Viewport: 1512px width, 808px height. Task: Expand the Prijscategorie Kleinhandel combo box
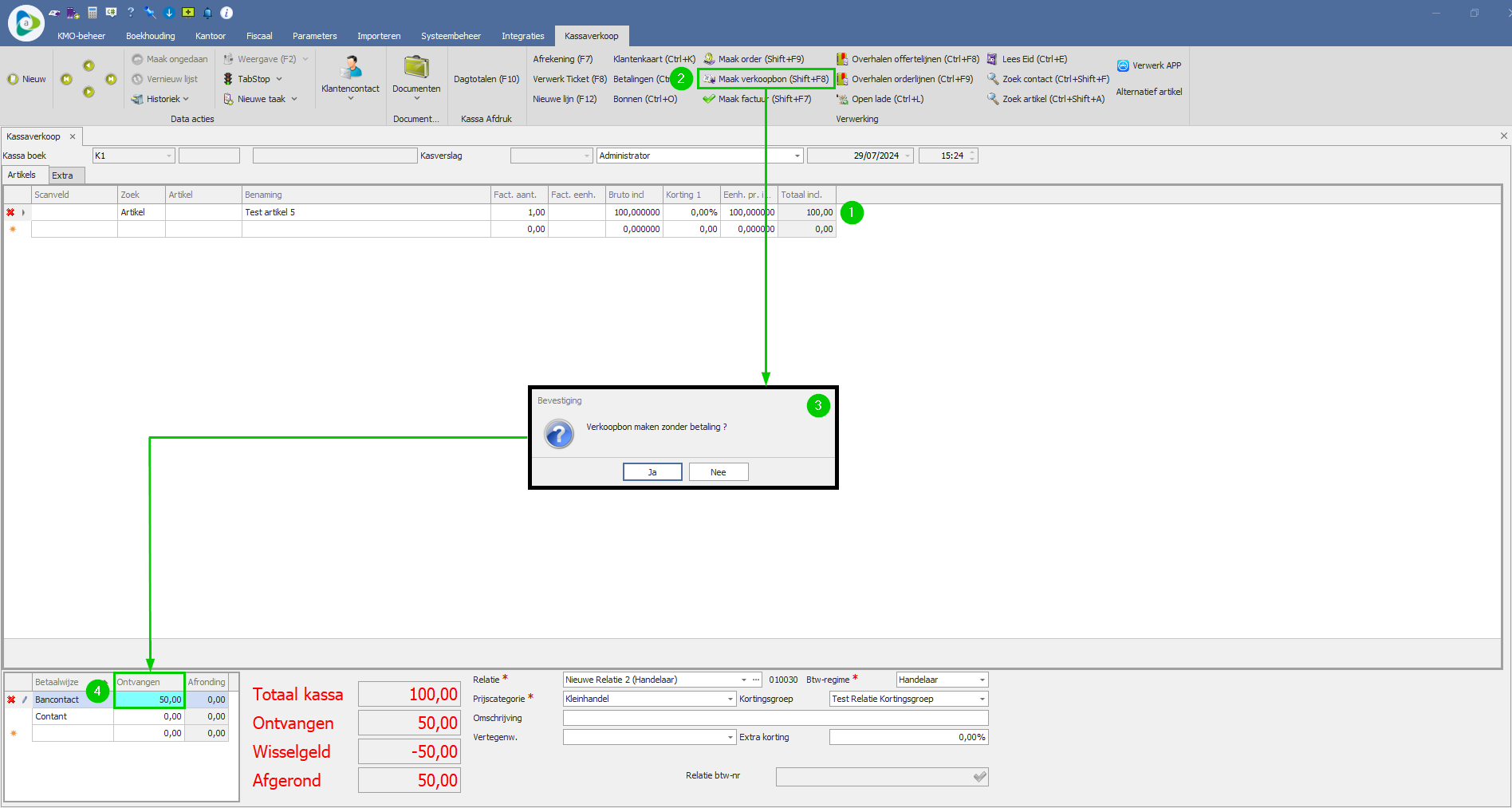730,699
